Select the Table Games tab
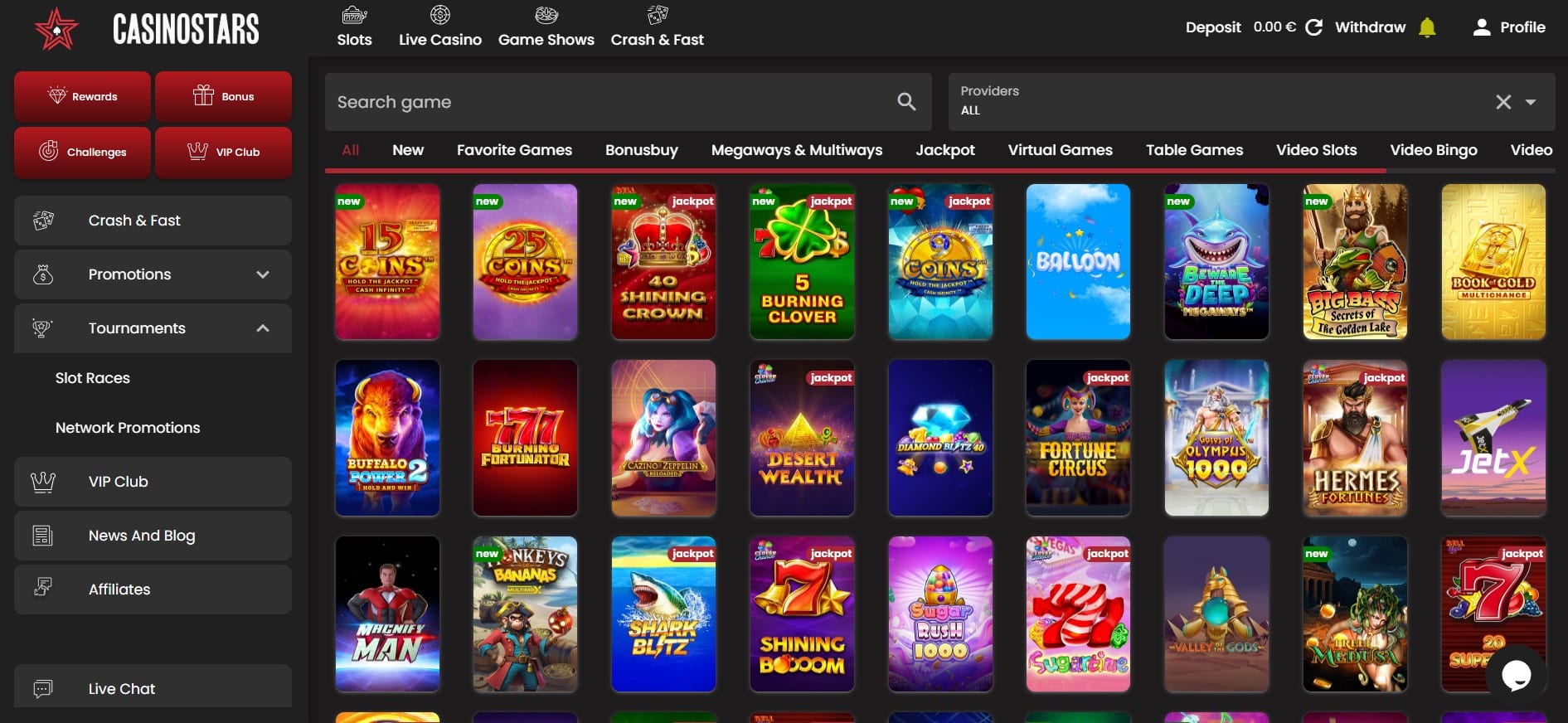The width and height of the screenshot is (1568, 723). click(1194, 150)
